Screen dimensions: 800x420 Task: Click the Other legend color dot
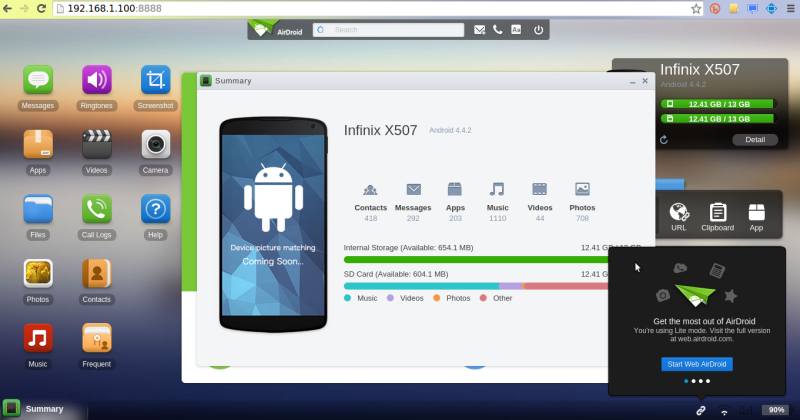[483, 298]
